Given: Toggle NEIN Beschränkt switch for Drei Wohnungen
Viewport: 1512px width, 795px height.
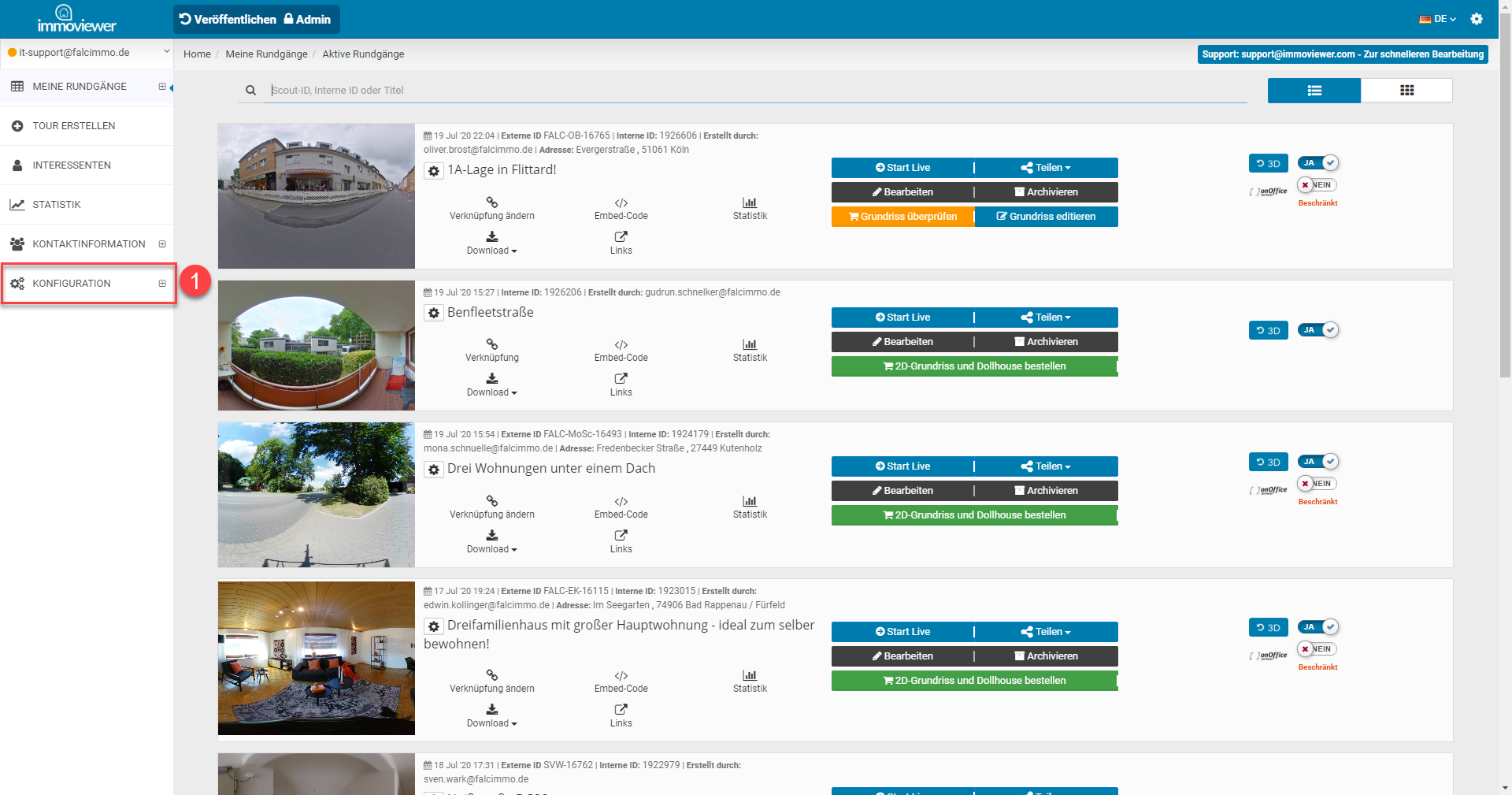Looking at the screenshot, I should (x=1317, y=484).
